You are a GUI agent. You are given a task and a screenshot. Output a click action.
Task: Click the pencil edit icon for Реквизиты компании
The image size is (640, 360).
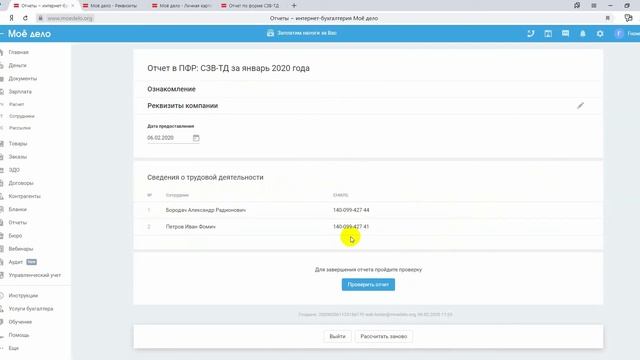click(580, 106)
